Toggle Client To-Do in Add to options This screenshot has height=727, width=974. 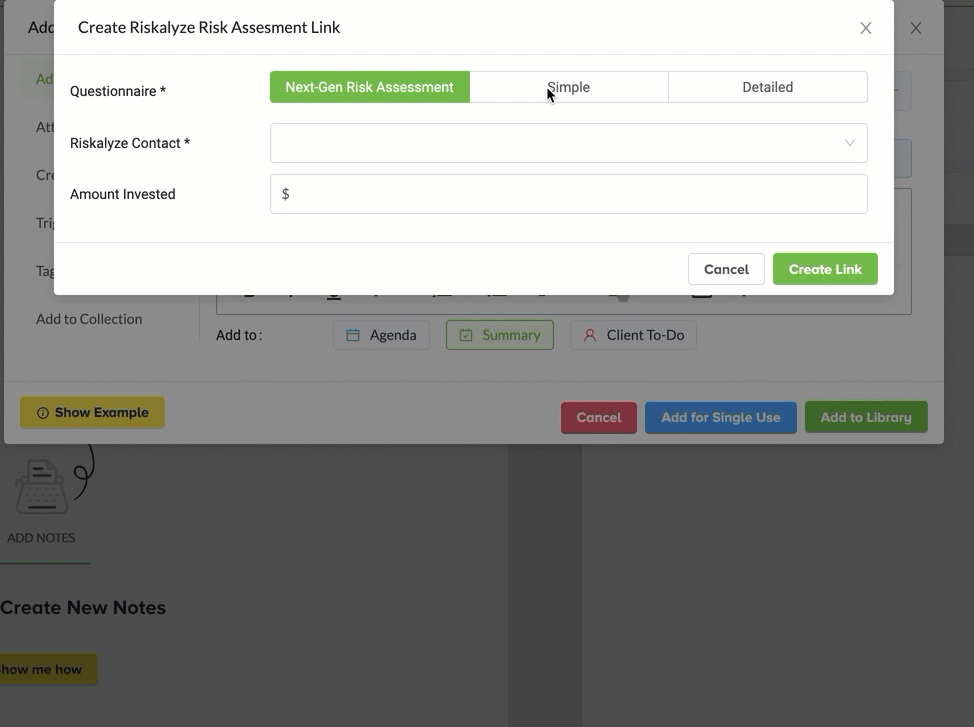coord(633,335)
